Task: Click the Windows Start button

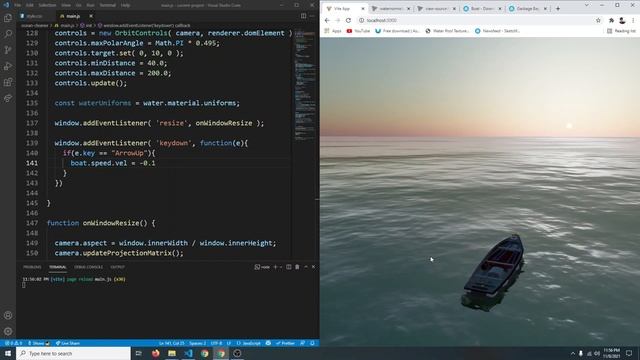Action: (x=8, y=353)
